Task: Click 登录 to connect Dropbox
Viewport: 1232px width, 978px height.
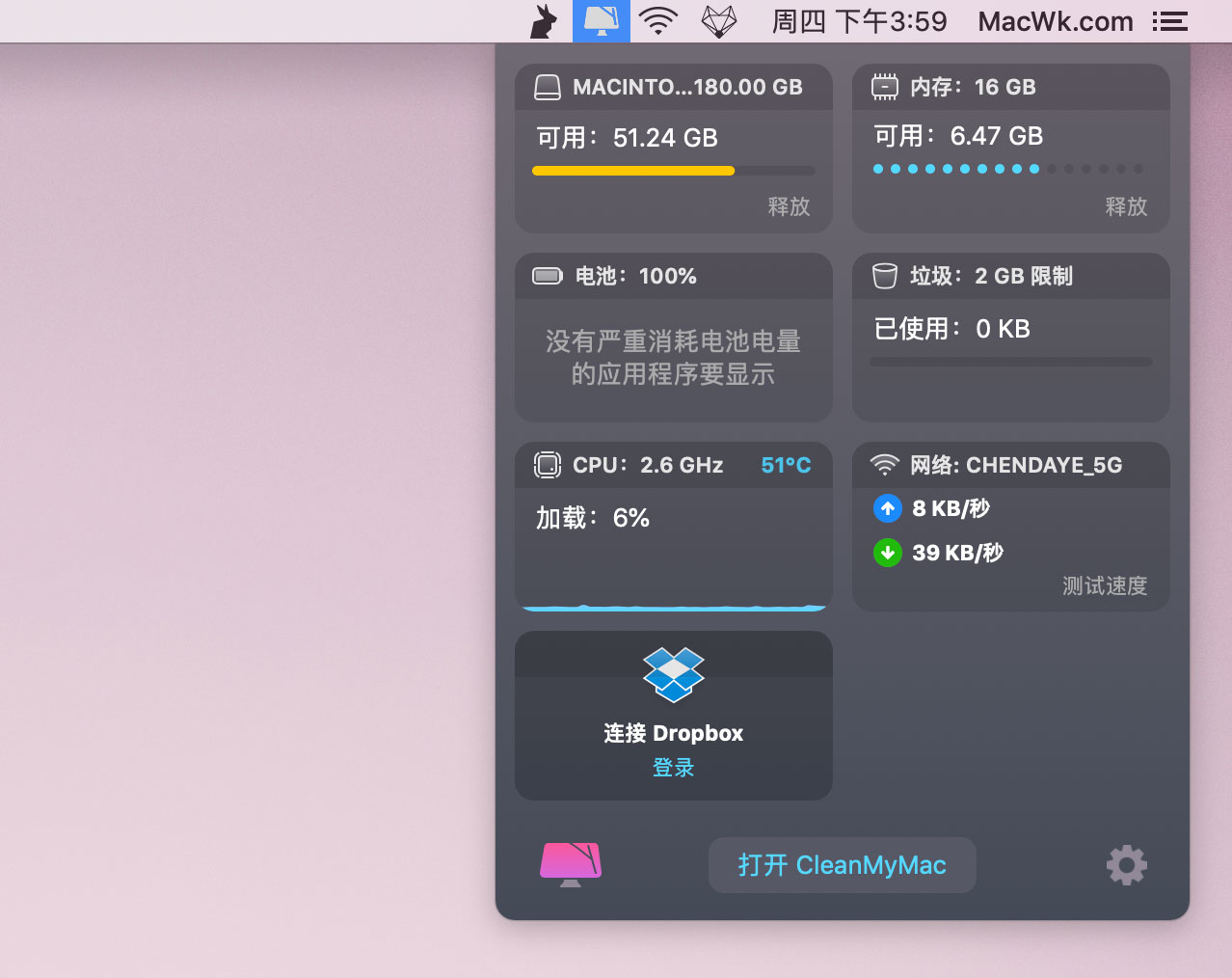Action: tap(673, 768)
